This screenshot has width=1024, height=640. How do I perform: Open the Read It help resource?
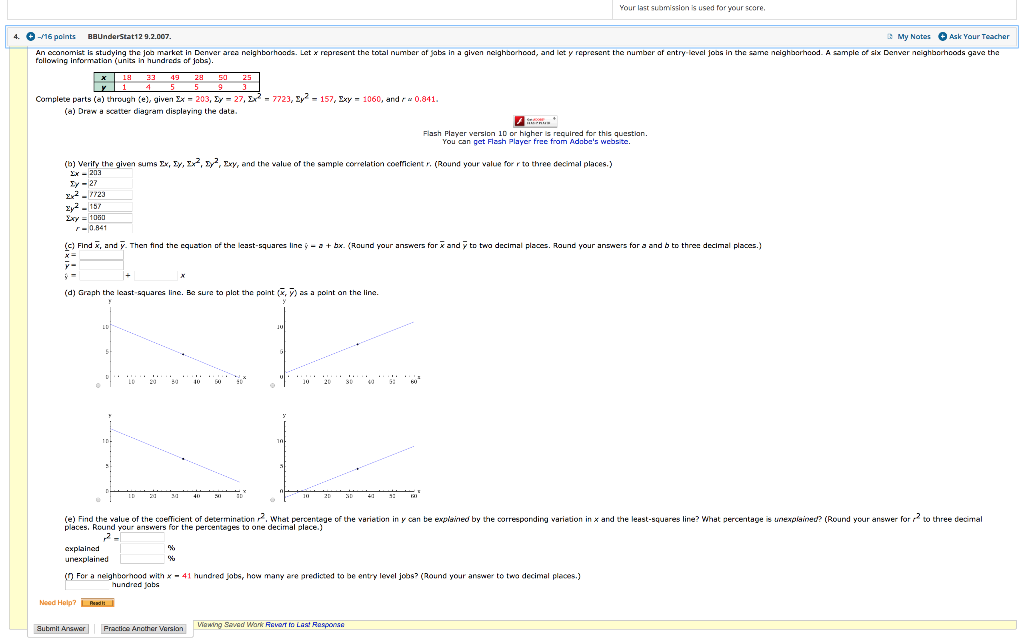pyautogui.click(x=98, y=603)
